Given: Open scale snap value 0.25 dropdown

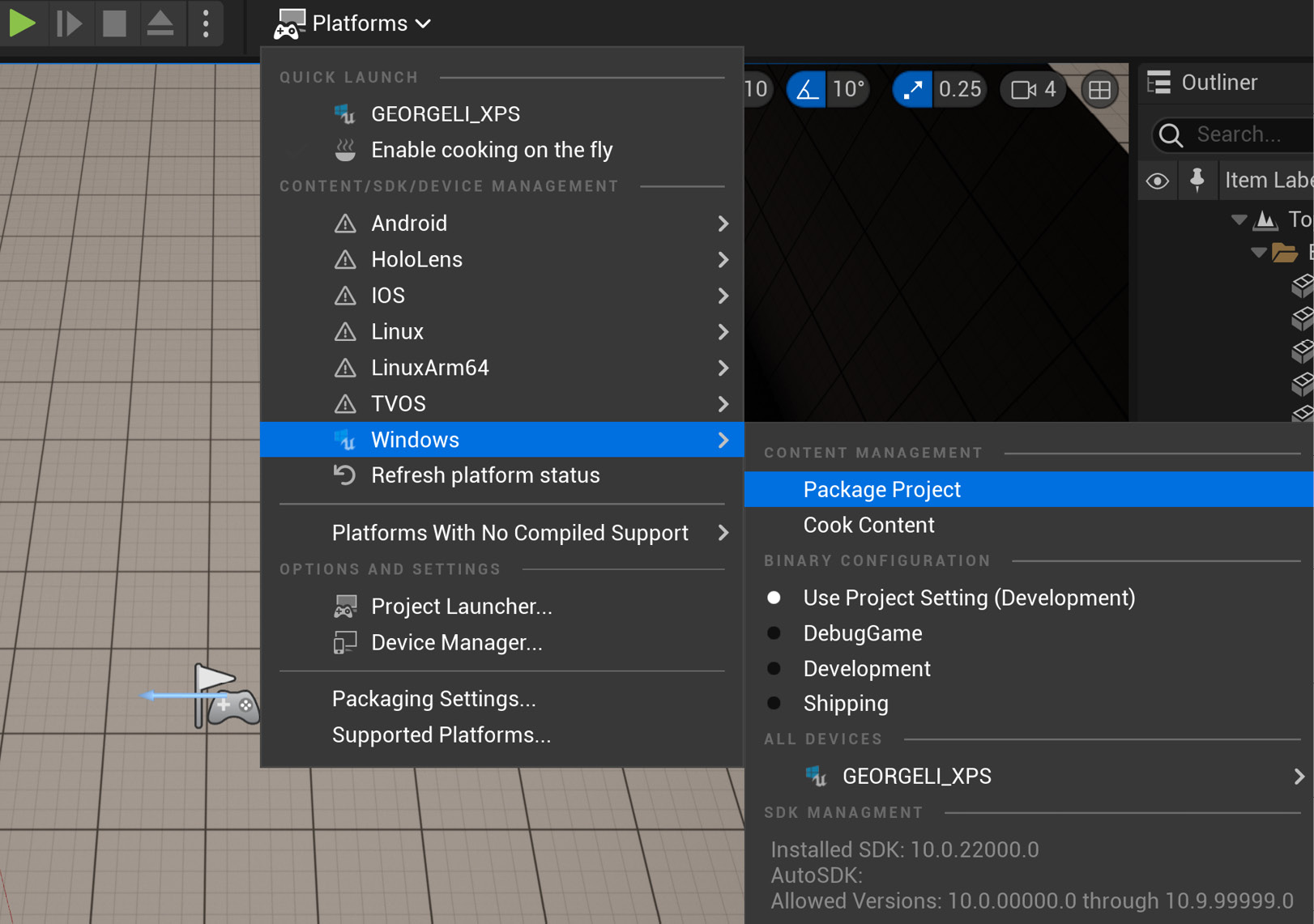Looking at the screenshot, I should (x=960, y=89).
